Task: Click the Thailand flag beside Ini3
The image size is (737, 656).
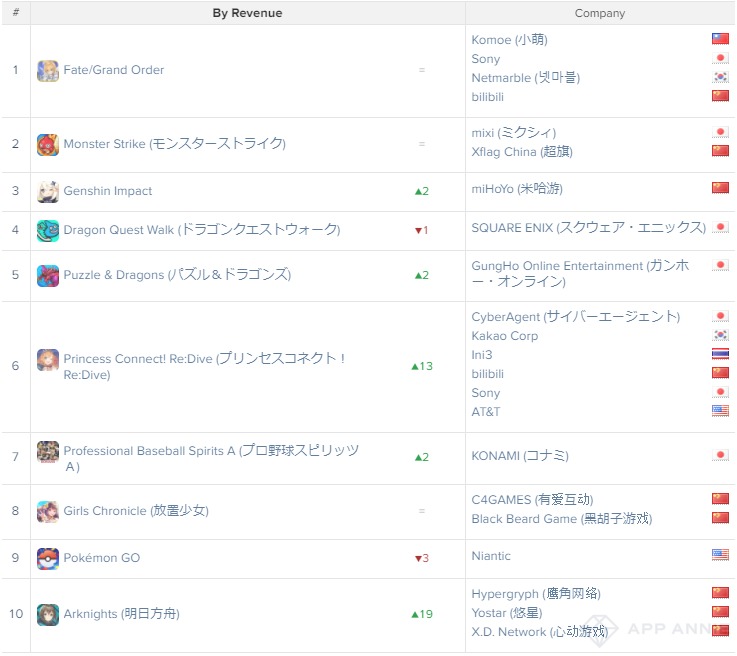Action: (720, 354)
